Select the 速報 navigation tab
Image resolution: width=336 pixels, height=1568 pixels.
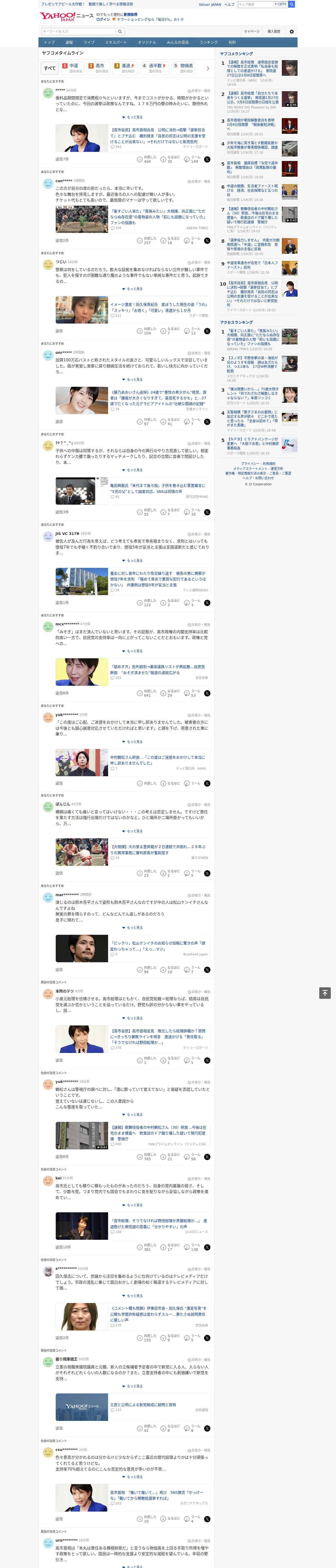pyautogui.click(x=69, y=43)
